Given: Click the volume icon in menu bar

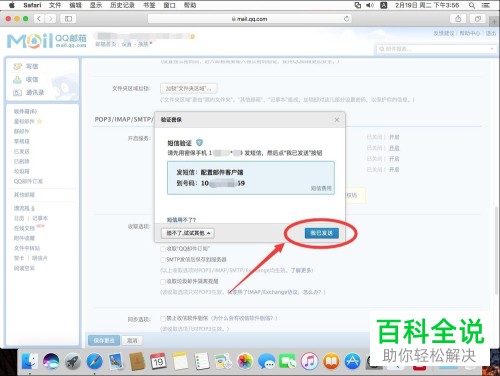Looking at the screenshot, I should [x=370, y=5].
